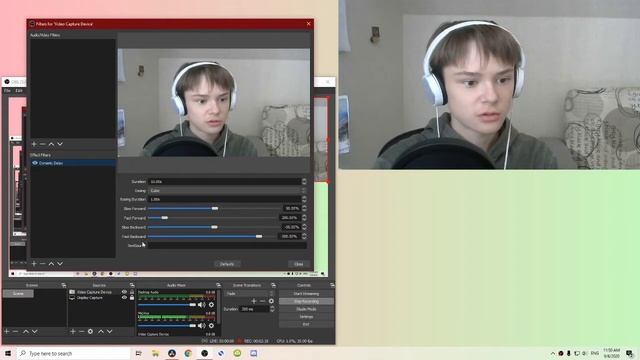Toggle visibility of Dynamic Delay filter
Image resolution: width=640 pixels, height=360 pixels.
(35, 163)
